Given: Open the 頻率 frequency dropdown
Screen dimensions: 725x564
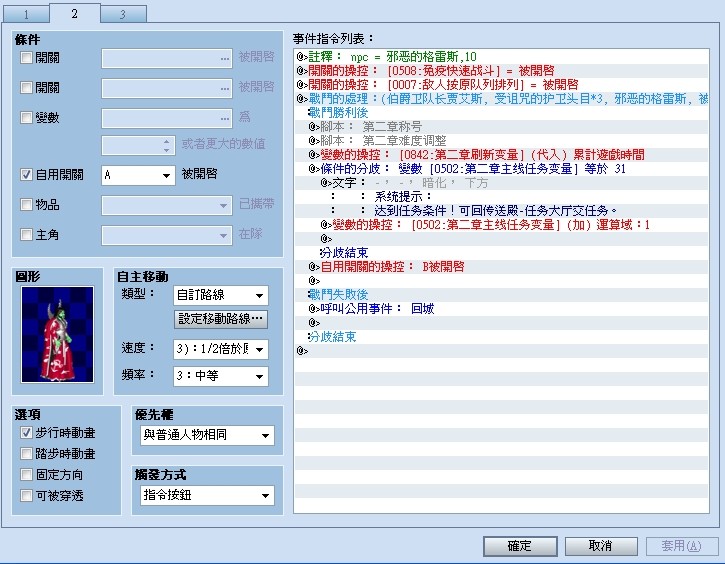Looking at the screenshot, I should 221,375.
